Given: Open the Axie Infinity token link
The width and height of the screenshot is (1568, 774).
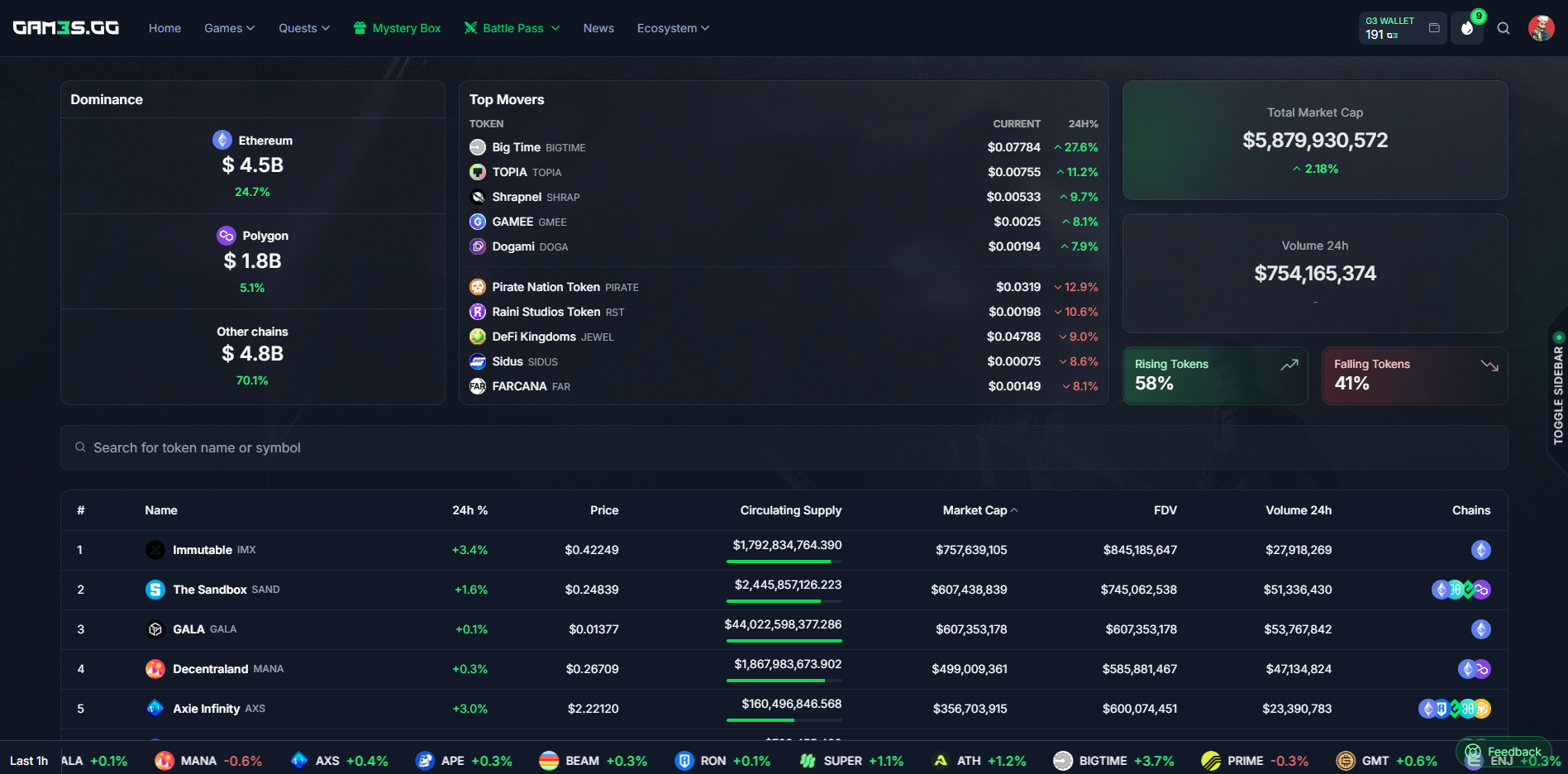Looking at the screenshot, I should point(207,709).
